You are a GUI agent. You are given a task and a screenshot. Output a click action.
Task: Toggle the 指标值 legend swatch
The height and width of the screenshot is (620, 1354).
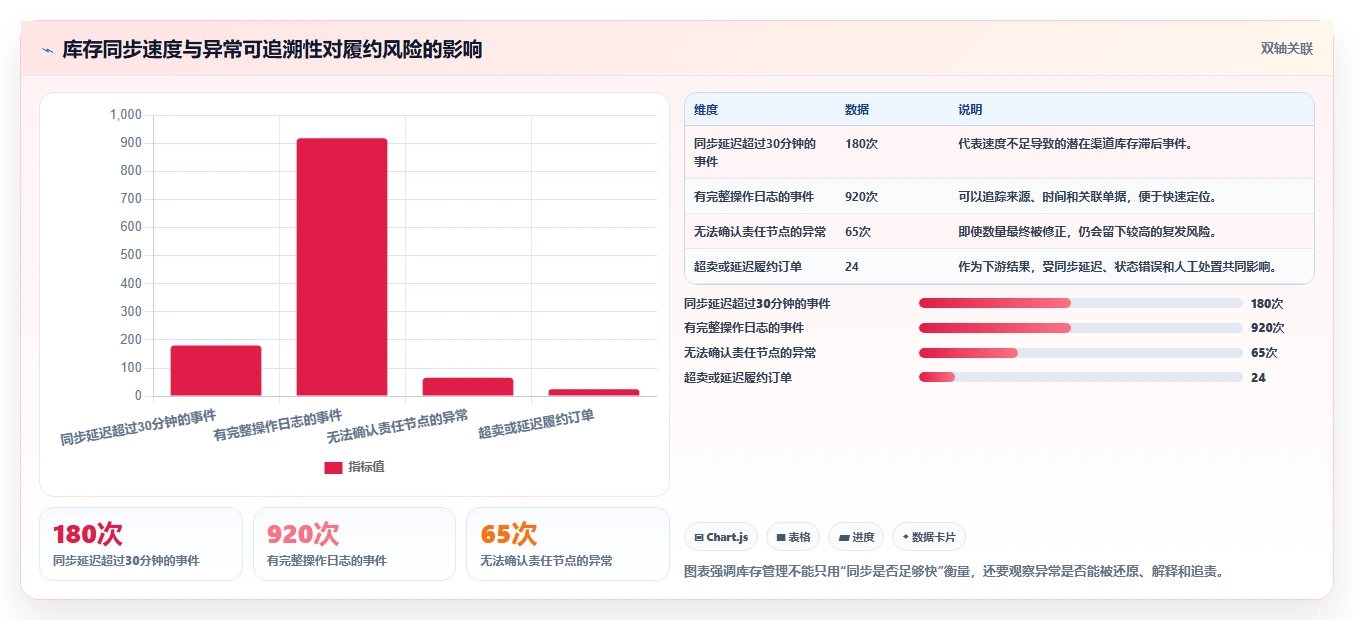pos(333,467)
